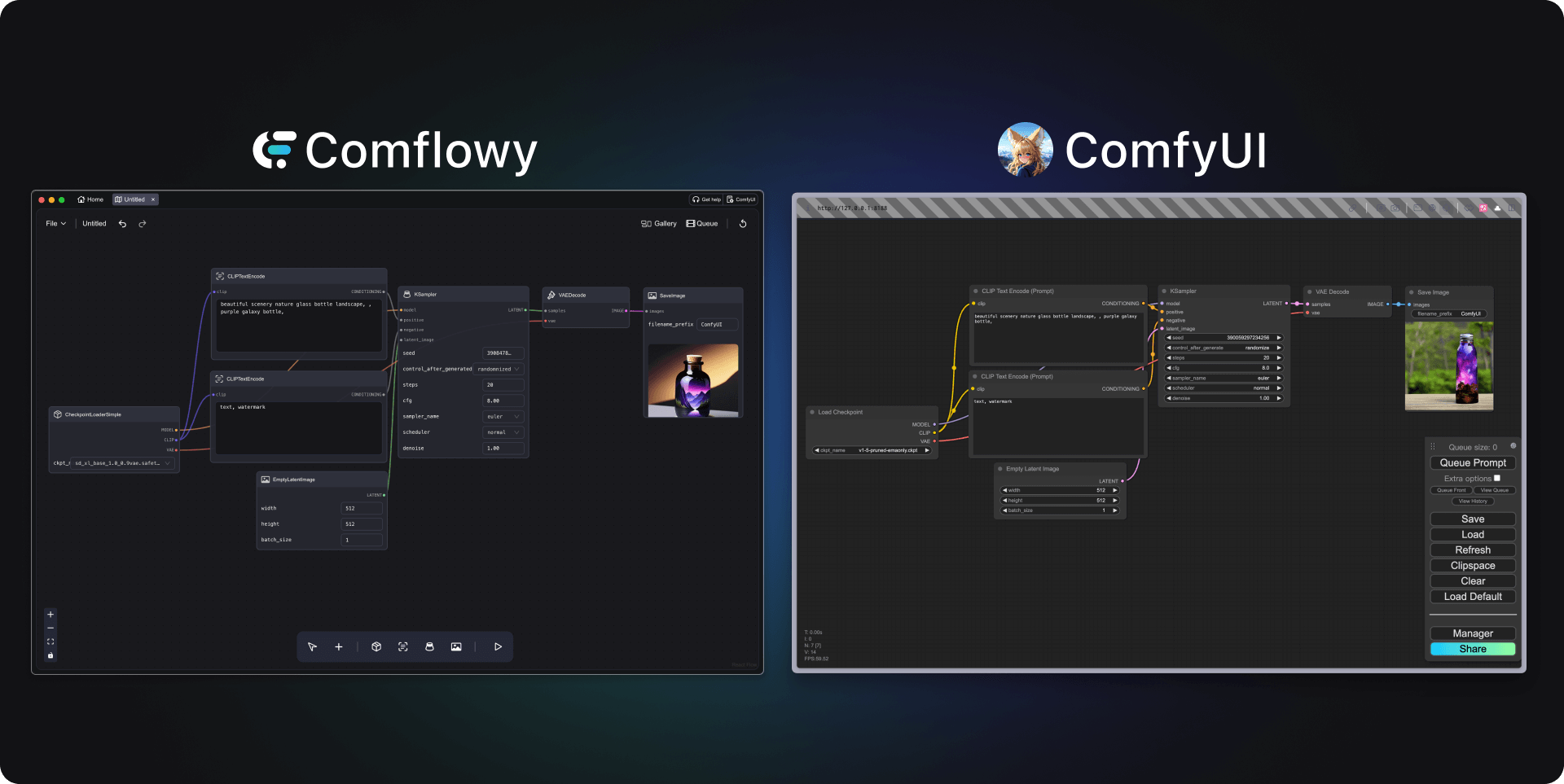Click the add node plus icon in toolbar
Viewport: 1564px width, 784px height.
click(x=339, y=647)
